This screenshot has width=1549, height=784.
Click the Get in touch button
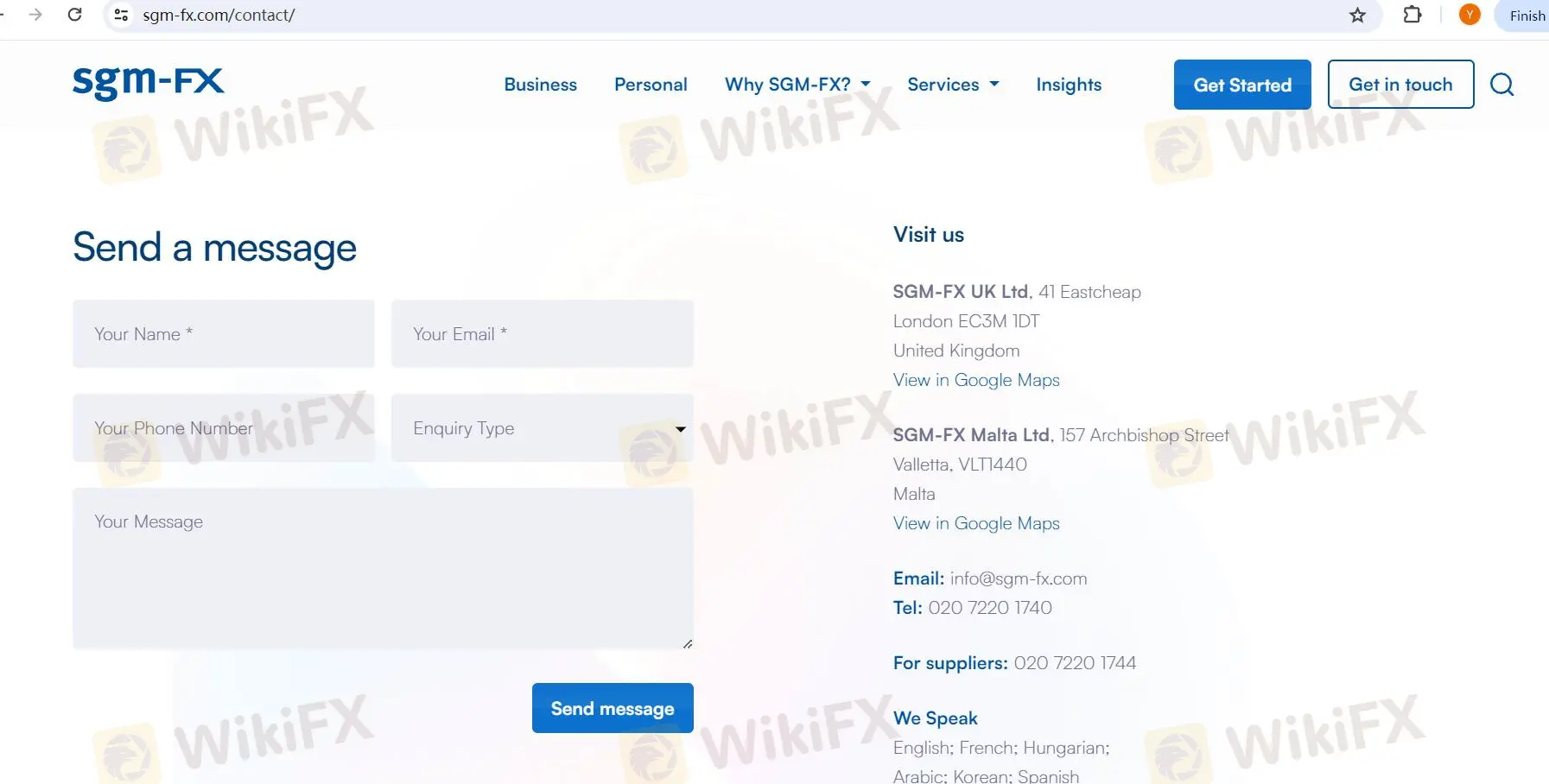[1400, 85]
